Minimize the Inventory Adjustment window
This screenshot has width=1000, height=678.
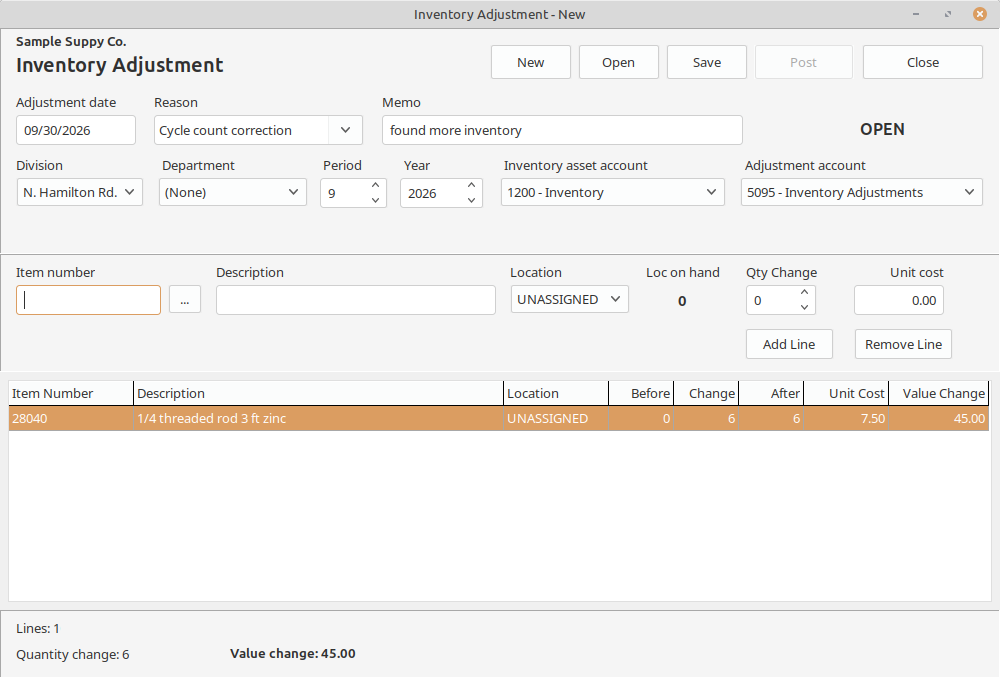pos(916,14)
